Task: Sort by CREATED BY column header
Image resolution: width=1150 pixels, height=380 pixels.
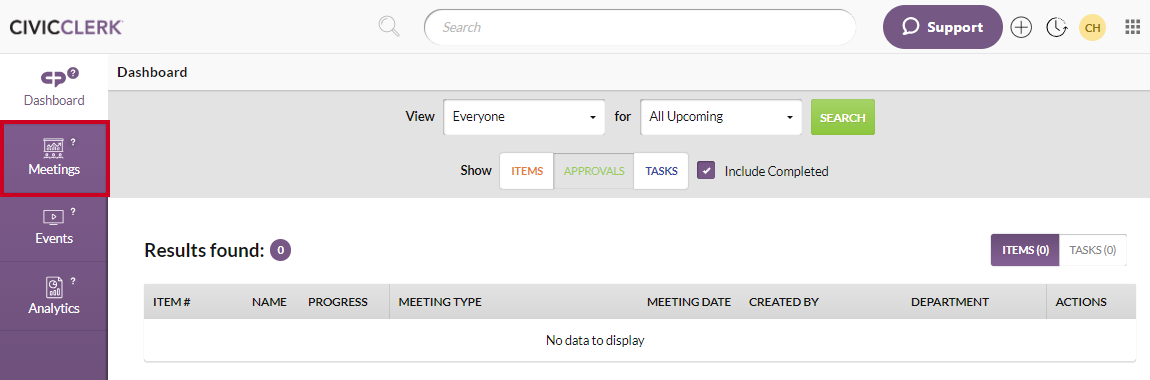Action: (783, 302)
